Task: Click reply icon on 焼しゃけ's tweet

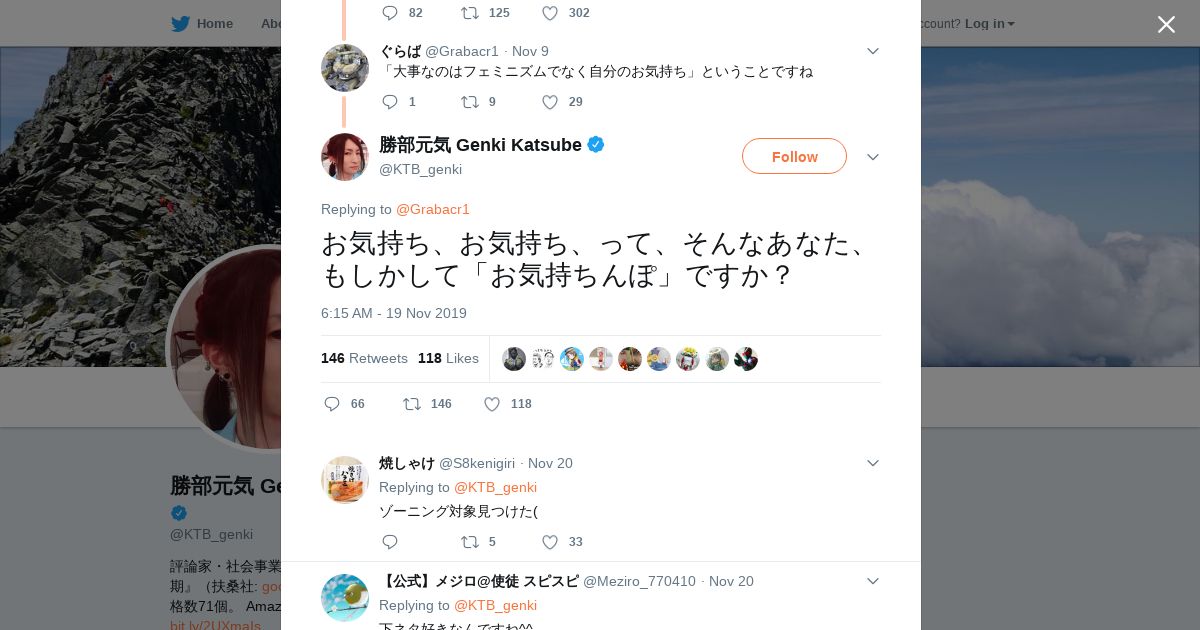Action: pos(390,542)
